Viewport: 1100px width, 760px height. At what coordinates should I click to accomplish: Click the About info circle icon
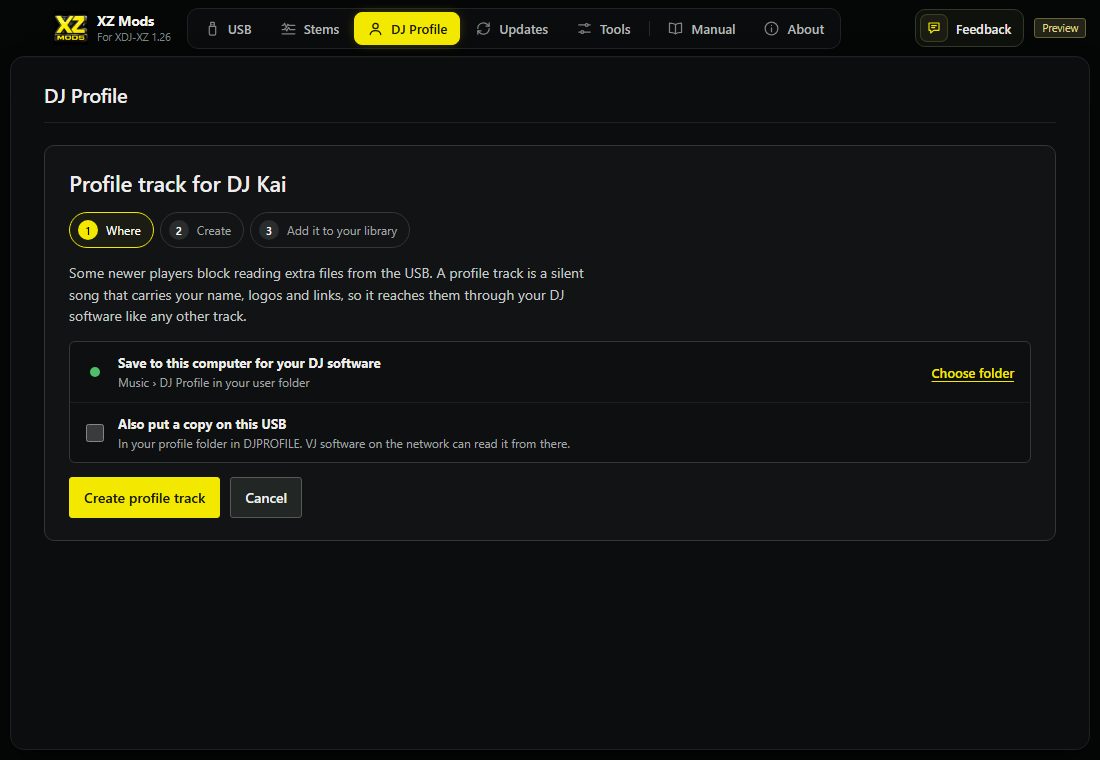pyautogui.click(x=771, y=29)
